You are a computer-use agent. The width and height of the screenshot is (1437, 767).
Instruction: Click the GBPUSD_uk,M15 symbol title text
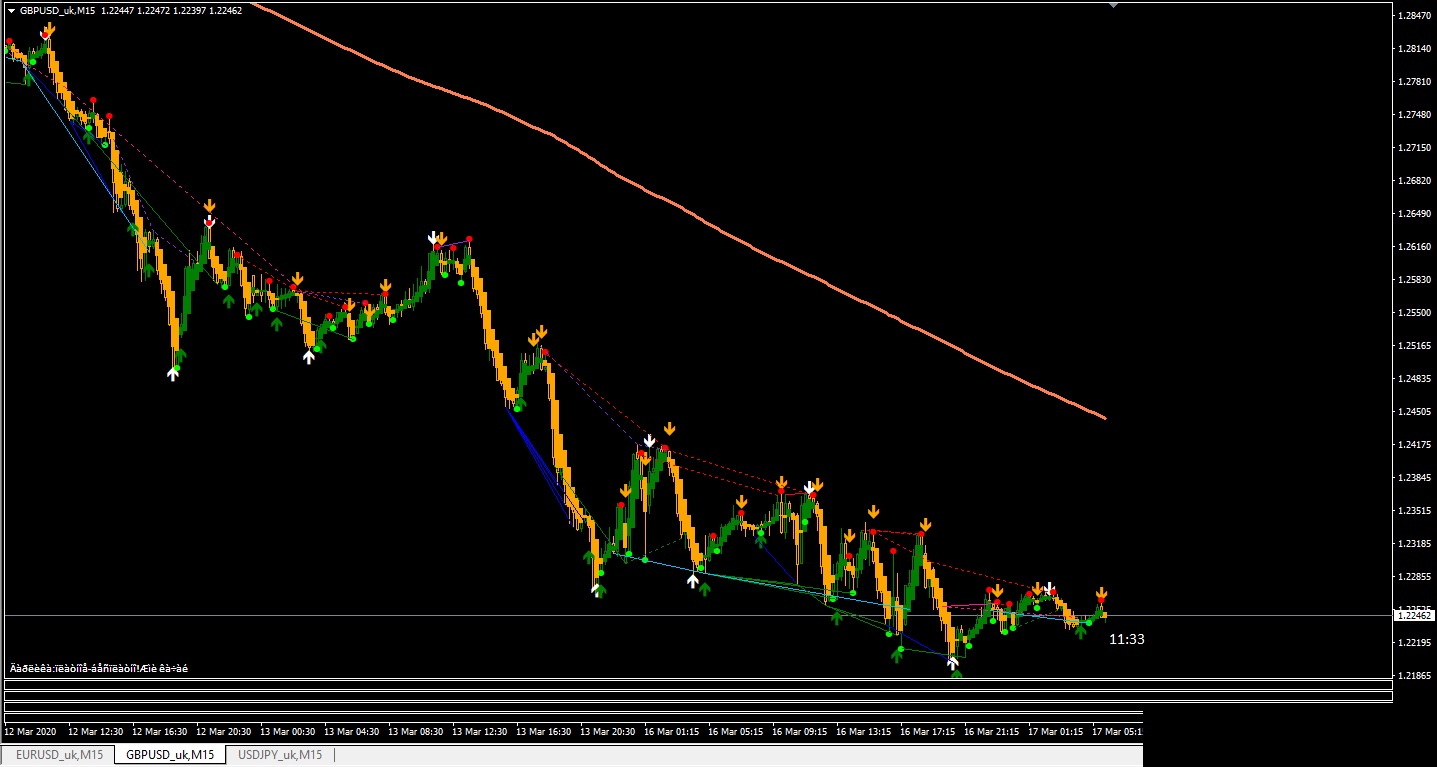point(58,10)
